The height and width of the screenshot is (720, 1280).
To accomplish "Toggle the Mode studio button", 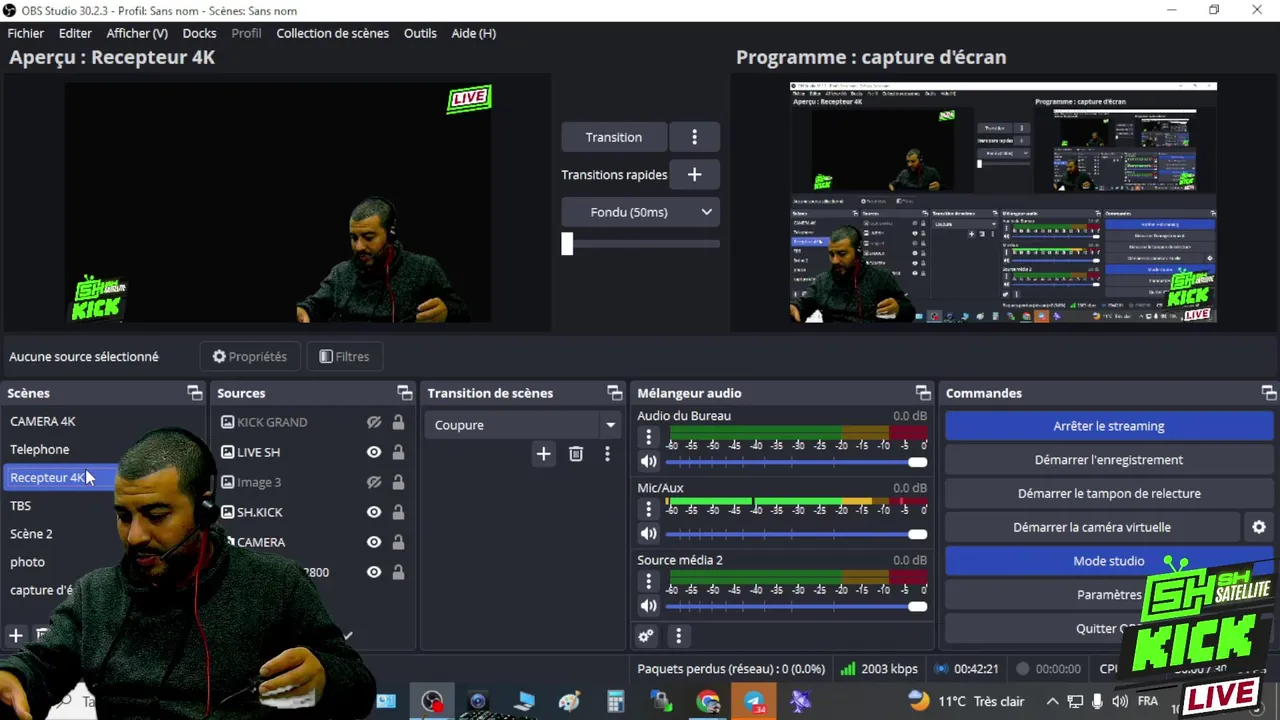I will coord(1109,561).
